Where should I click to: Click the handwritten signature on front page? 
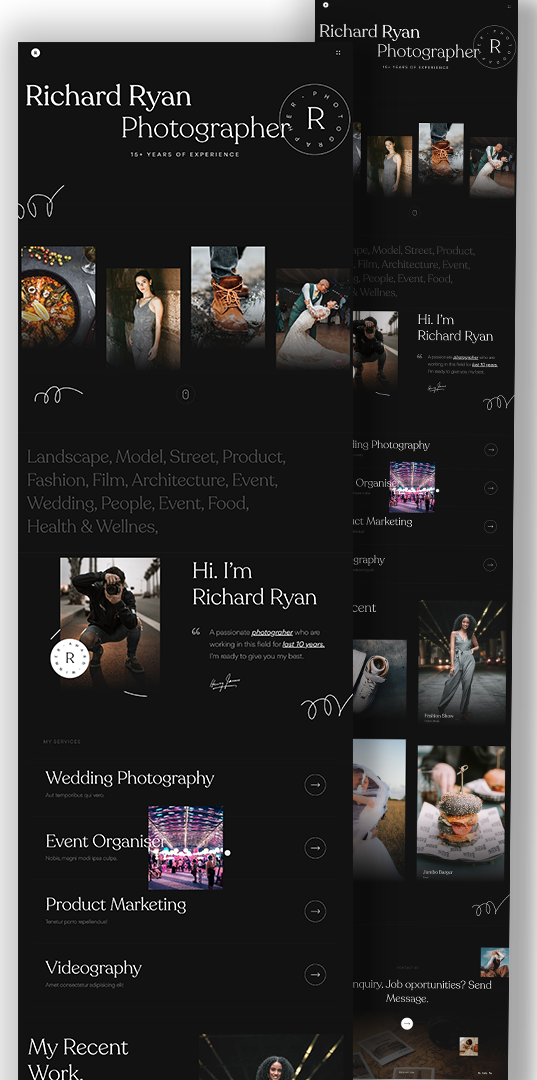pyautogui.click(x=225, y=683)
